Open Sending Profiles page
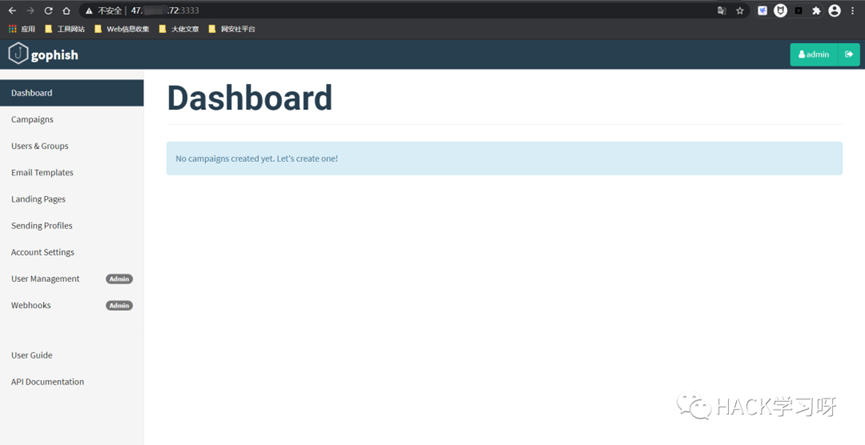The height and width of the screenshot is (445, 865). (x=72, y=225)
